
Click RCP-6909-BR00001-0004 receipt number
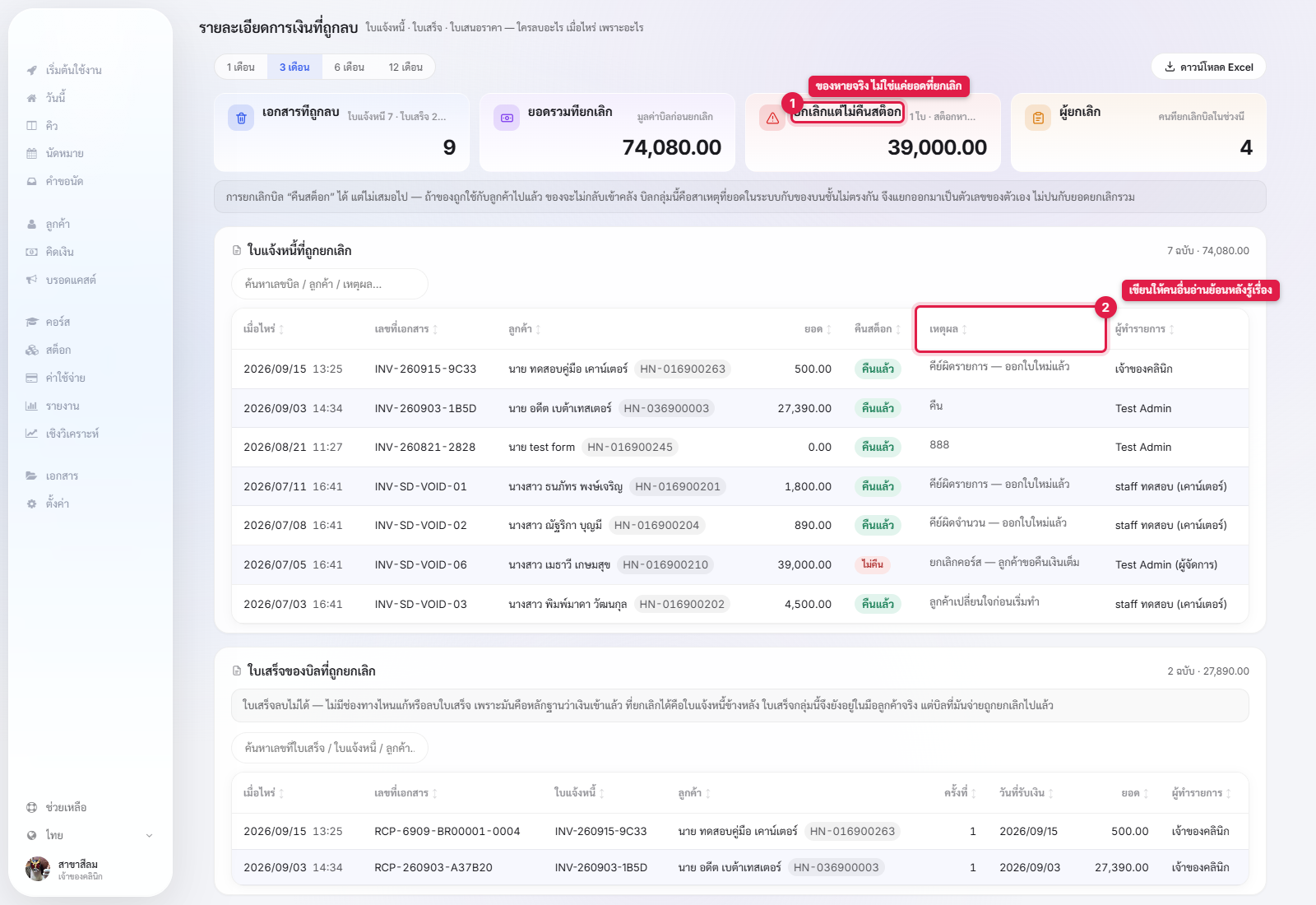pos(447,831)
